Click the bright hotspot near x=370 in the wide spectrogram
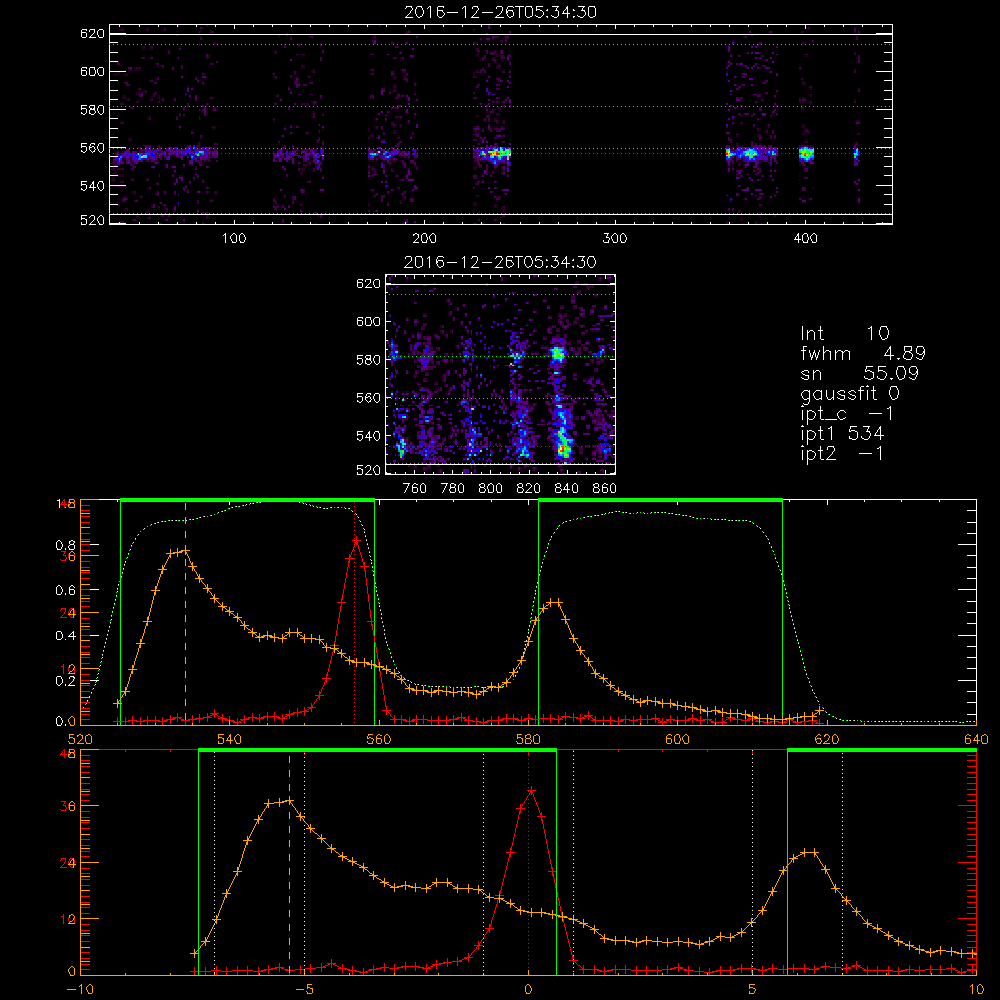 pos(750,154)
